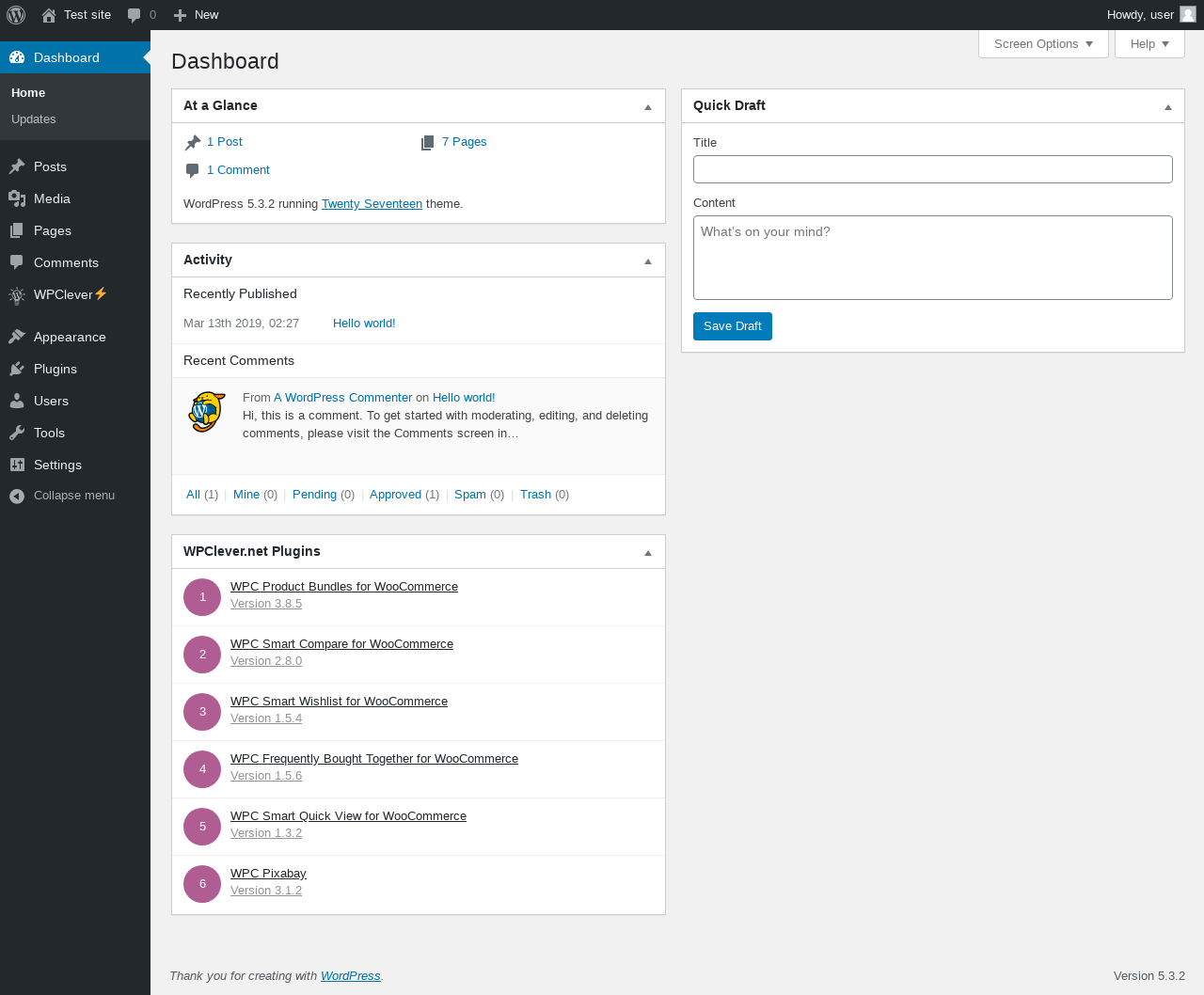Click Howdy, user account menu
The height and width of the screenshot is (995, 1204).
tap(1150, 15)
